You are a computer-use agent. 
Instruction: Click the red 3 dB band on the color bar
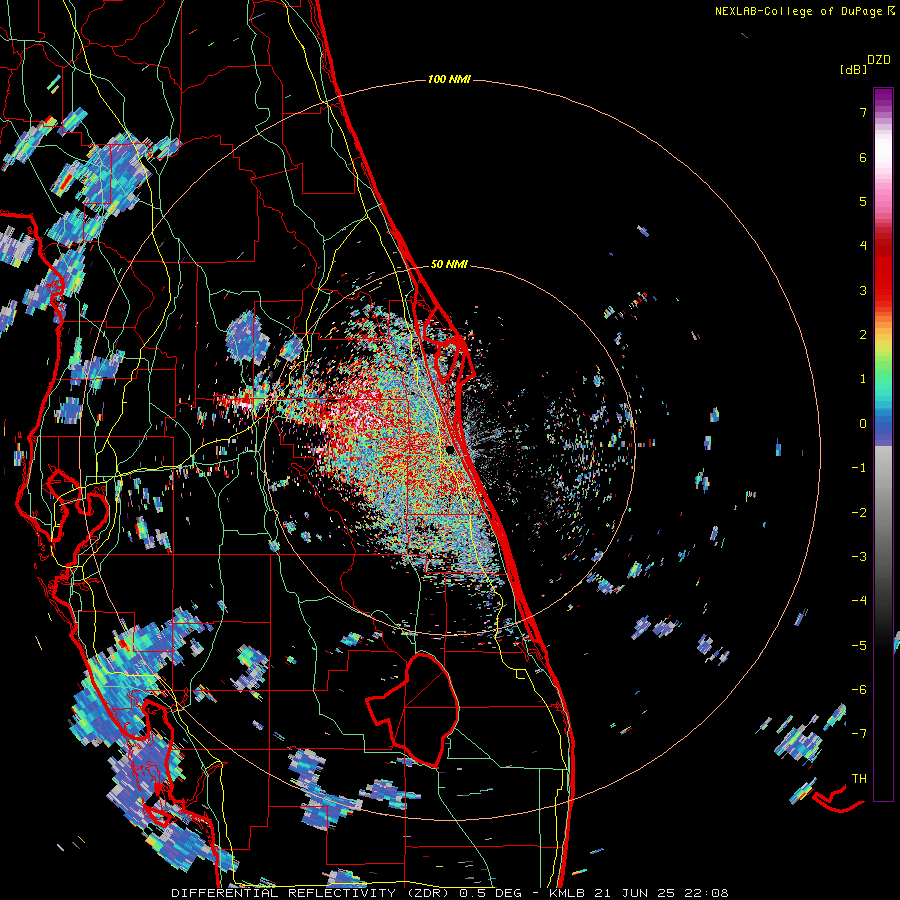click(x=883, y=290)
